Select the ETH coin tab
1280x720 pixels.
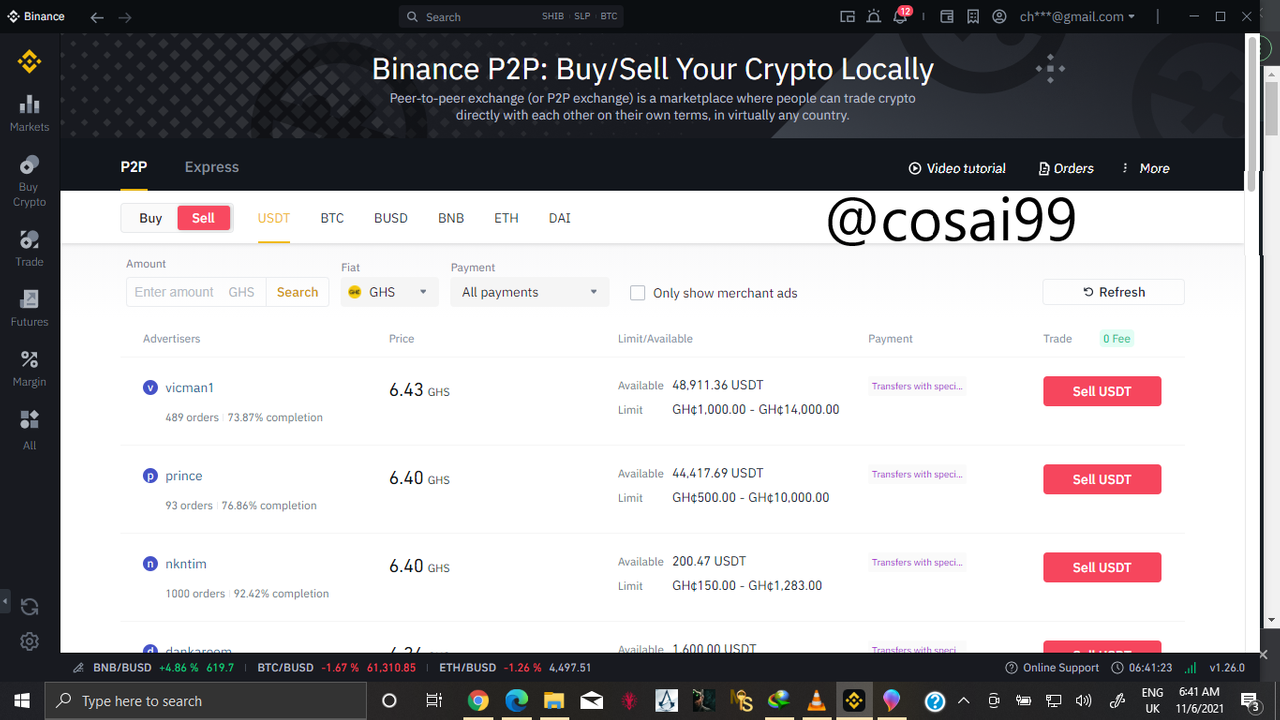click(x=506, y=218)
